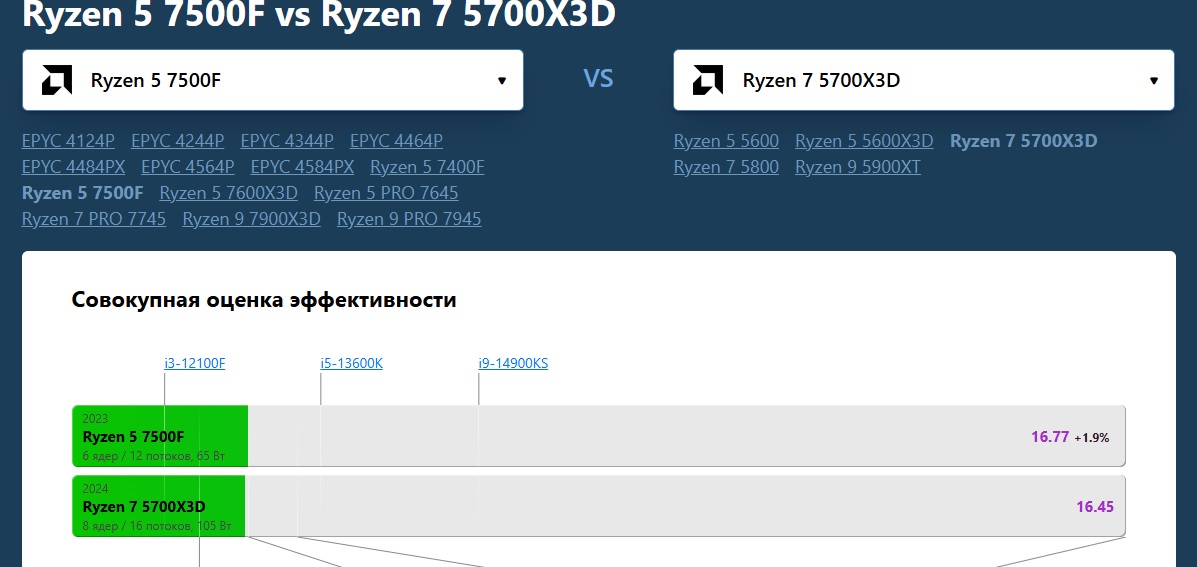Click the i9-14900KS marker link
Viewport: 1197px width, 567px height.
pyautogui.click(x=513, y=363)
